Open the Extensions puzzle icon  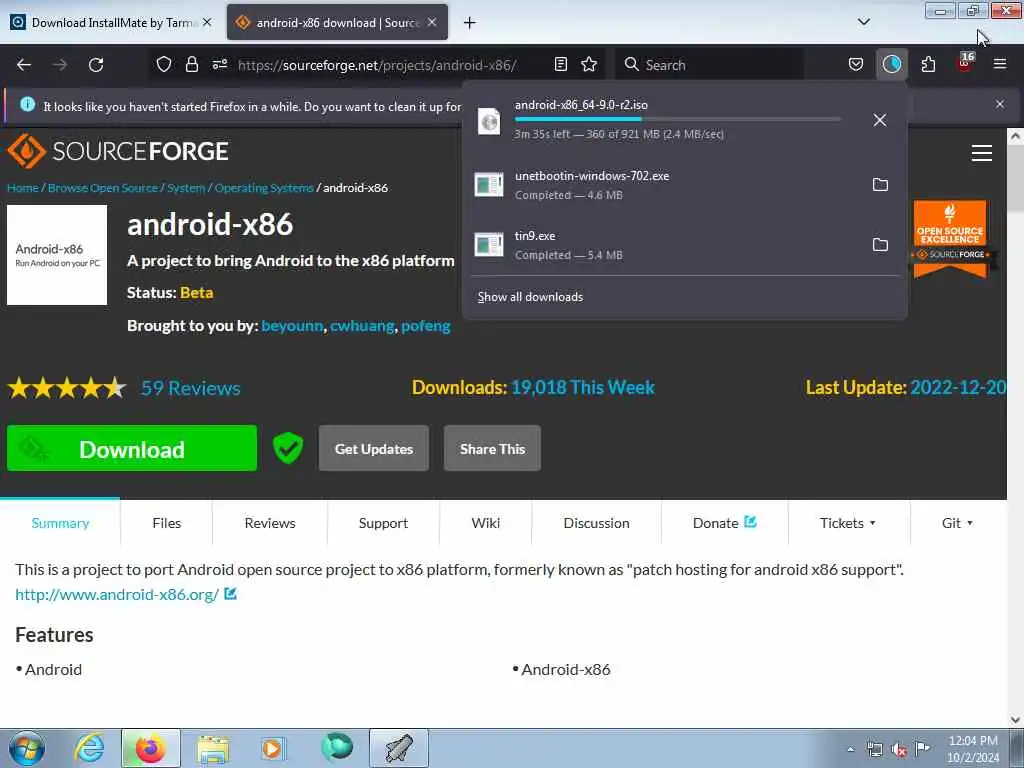928,65
